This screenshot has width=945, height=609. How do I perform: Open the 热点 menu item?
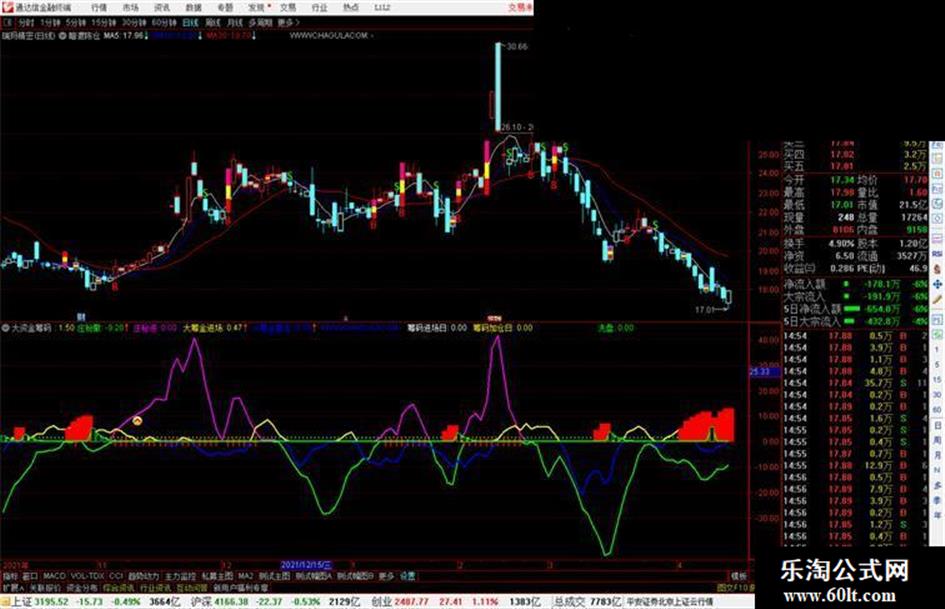point(351,8)
